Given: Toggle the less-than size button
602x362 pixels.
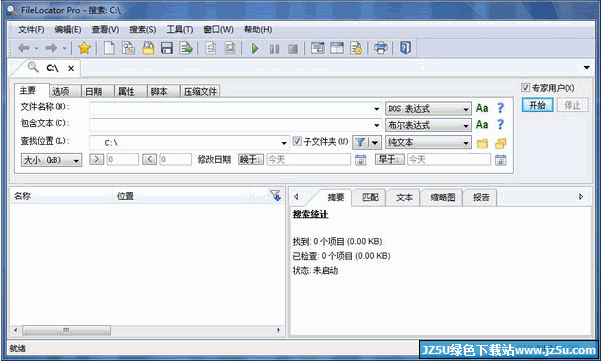Looking at the screenshot, I should (x=149, y=159).
